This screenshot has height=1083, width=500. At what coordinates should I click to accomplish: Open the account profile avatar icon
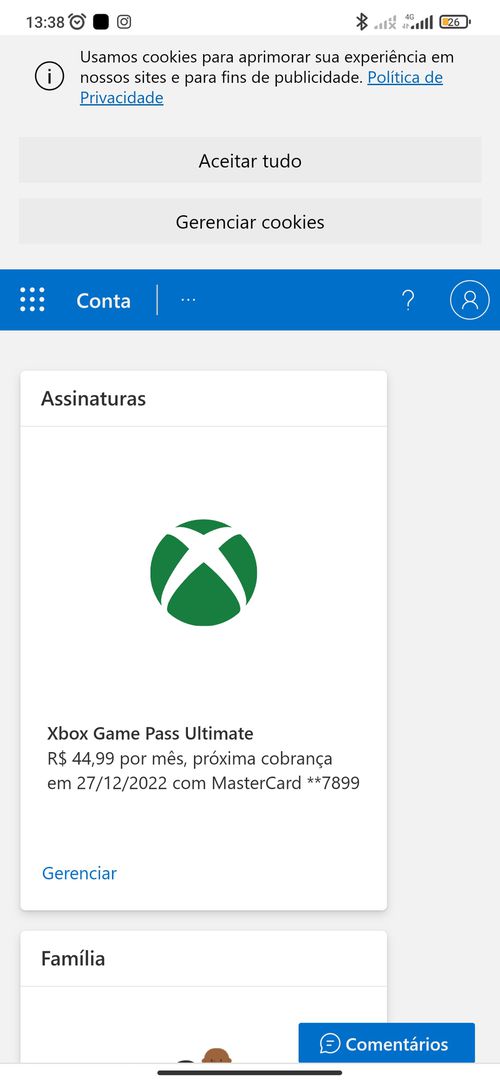pyautogui.click(x=470, y=300)
